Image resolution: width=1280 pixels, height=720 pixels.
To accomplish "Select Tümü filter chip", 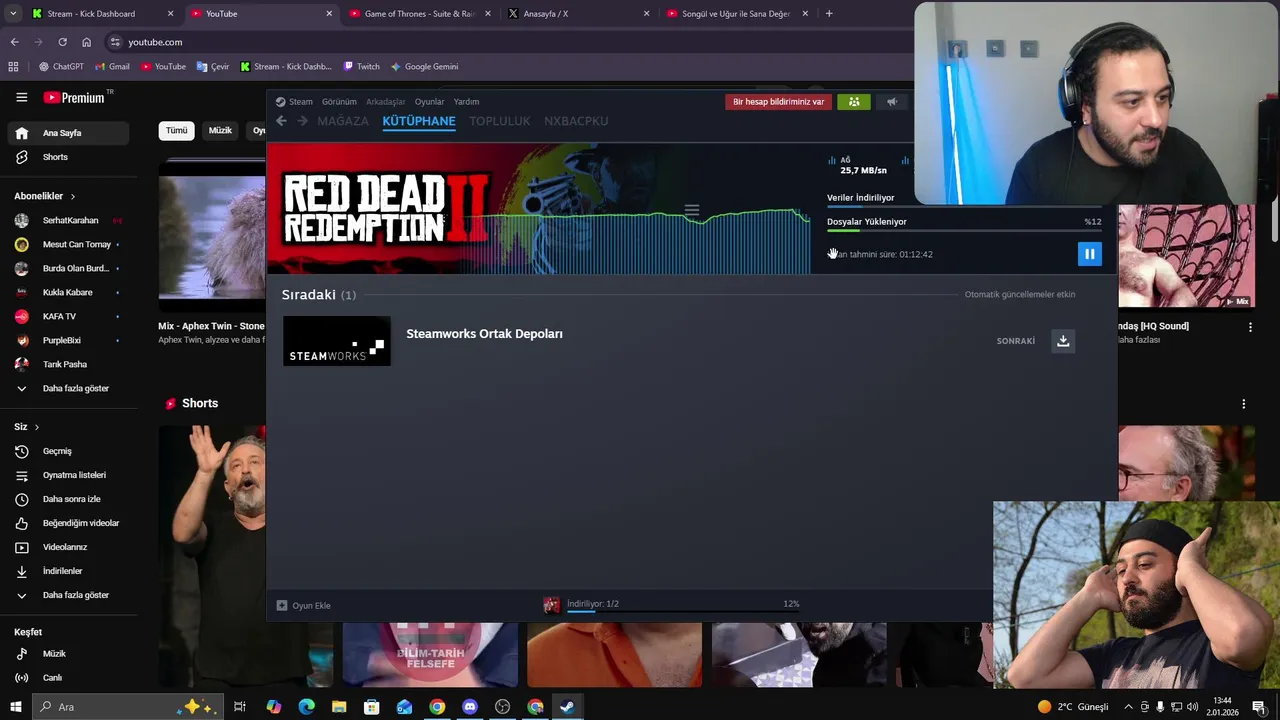I will point(176,131).
